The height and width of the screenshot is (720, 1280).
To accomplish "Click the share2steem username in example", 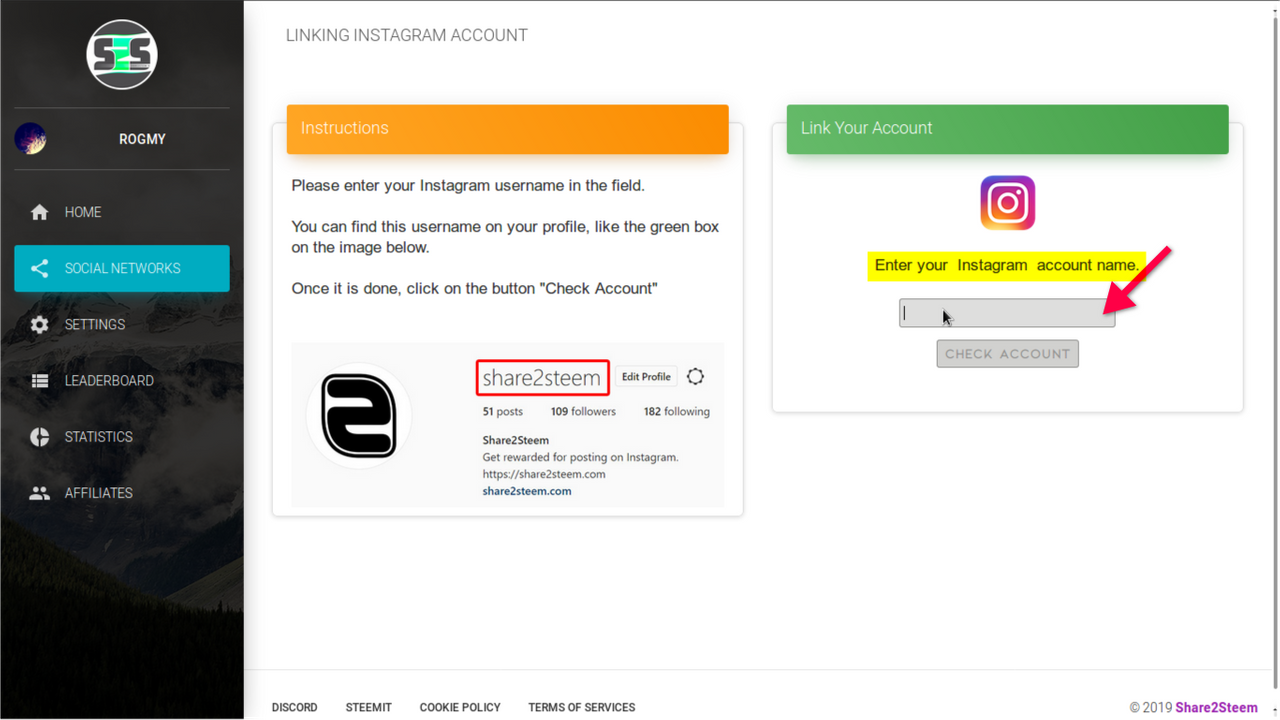I will click(x=542, y=378).
